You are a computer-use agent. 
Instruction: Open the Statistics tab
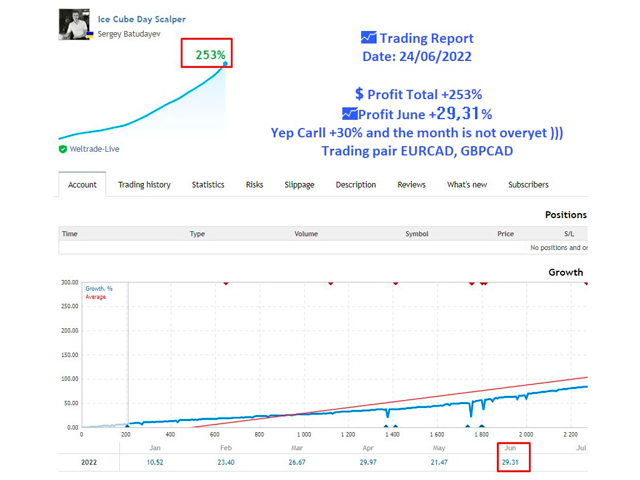coord(208,185)
